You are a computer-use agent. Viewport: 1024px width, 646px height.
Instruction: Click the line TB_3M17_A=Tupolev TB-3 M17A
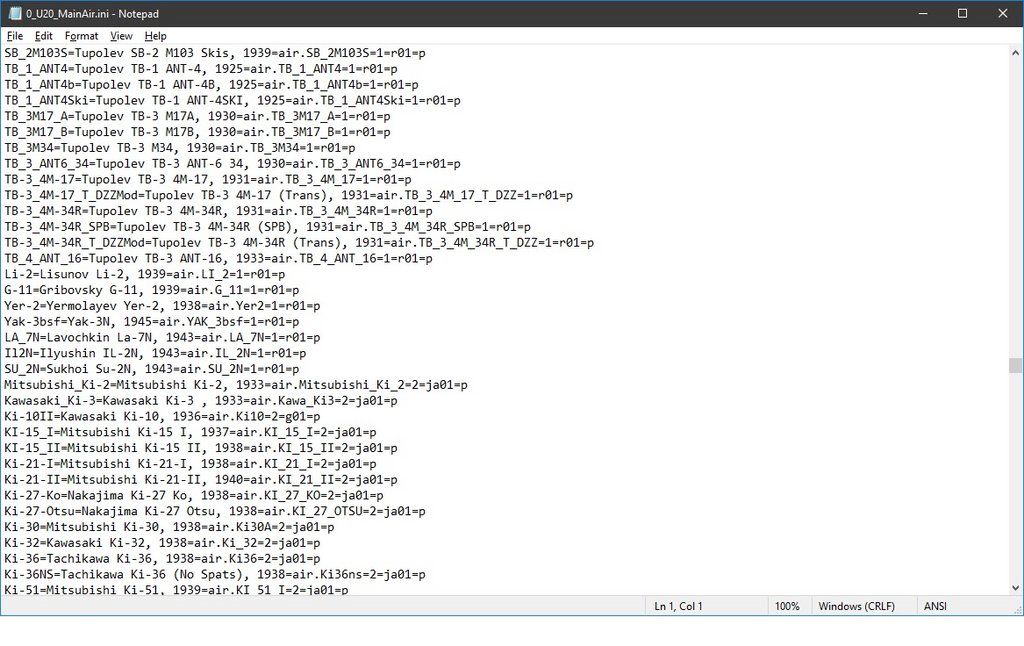pyautogui.click(x=197, y=116)
